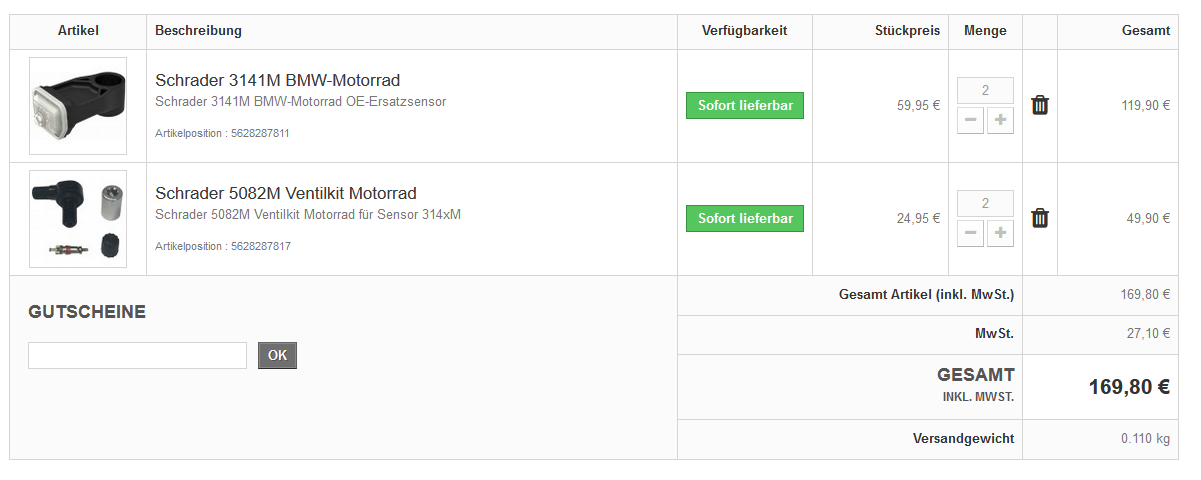The width and height of the screenshot is (1201, 480).
Task: Open the Schrader 5082M Ventilkit product image
Action: (x=78, y=219)
